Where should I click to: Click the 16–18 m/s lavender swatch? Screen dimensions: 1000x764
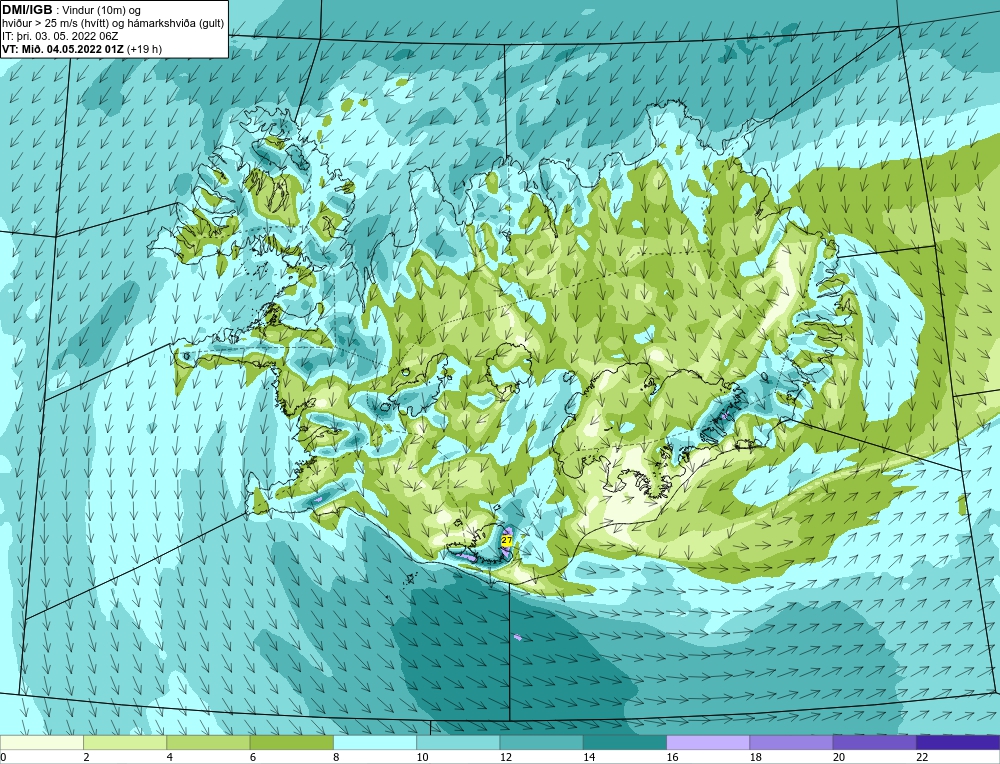[708, 742]
